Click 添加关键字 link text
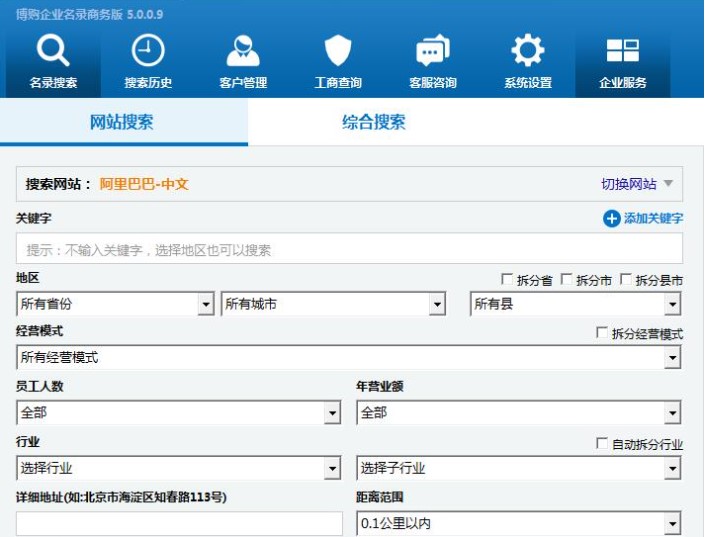707x537 pixels. [x=653, y=219]
